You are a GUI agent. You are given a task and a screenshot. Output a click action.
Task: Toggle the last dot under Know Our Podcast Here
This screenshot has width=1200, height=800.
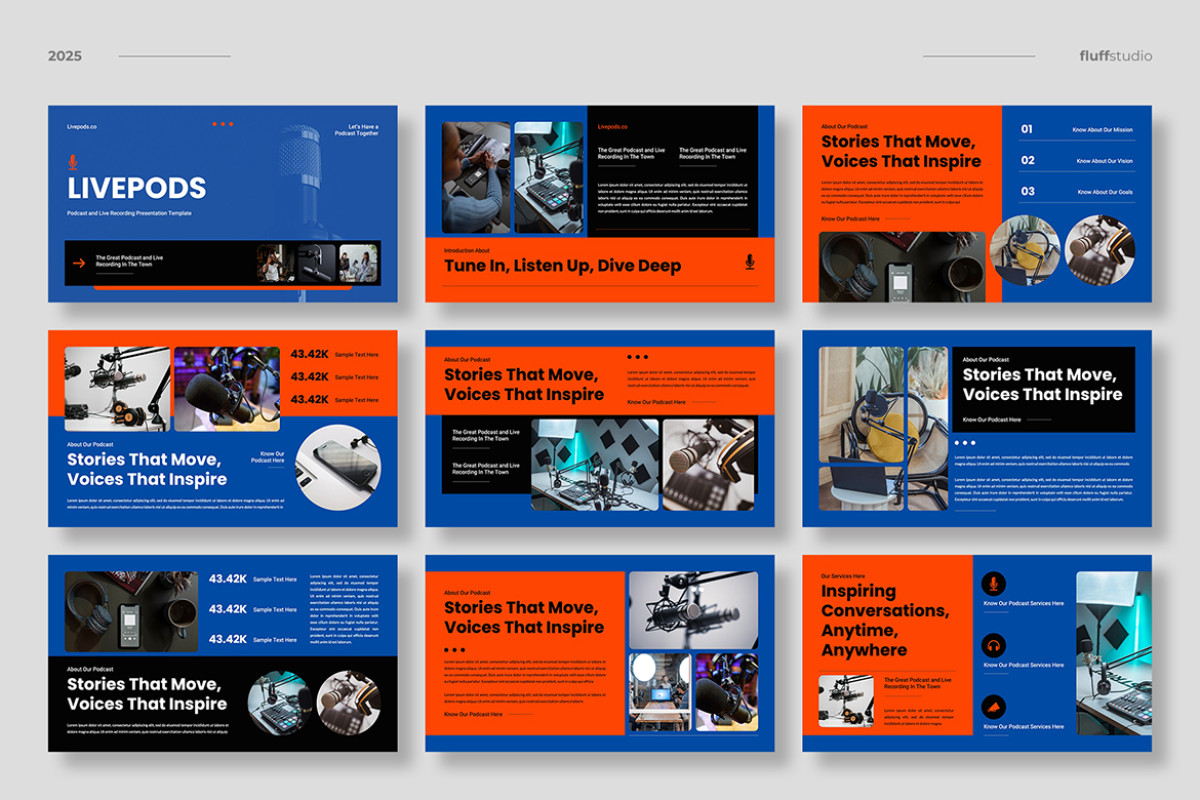click(973, 443)
